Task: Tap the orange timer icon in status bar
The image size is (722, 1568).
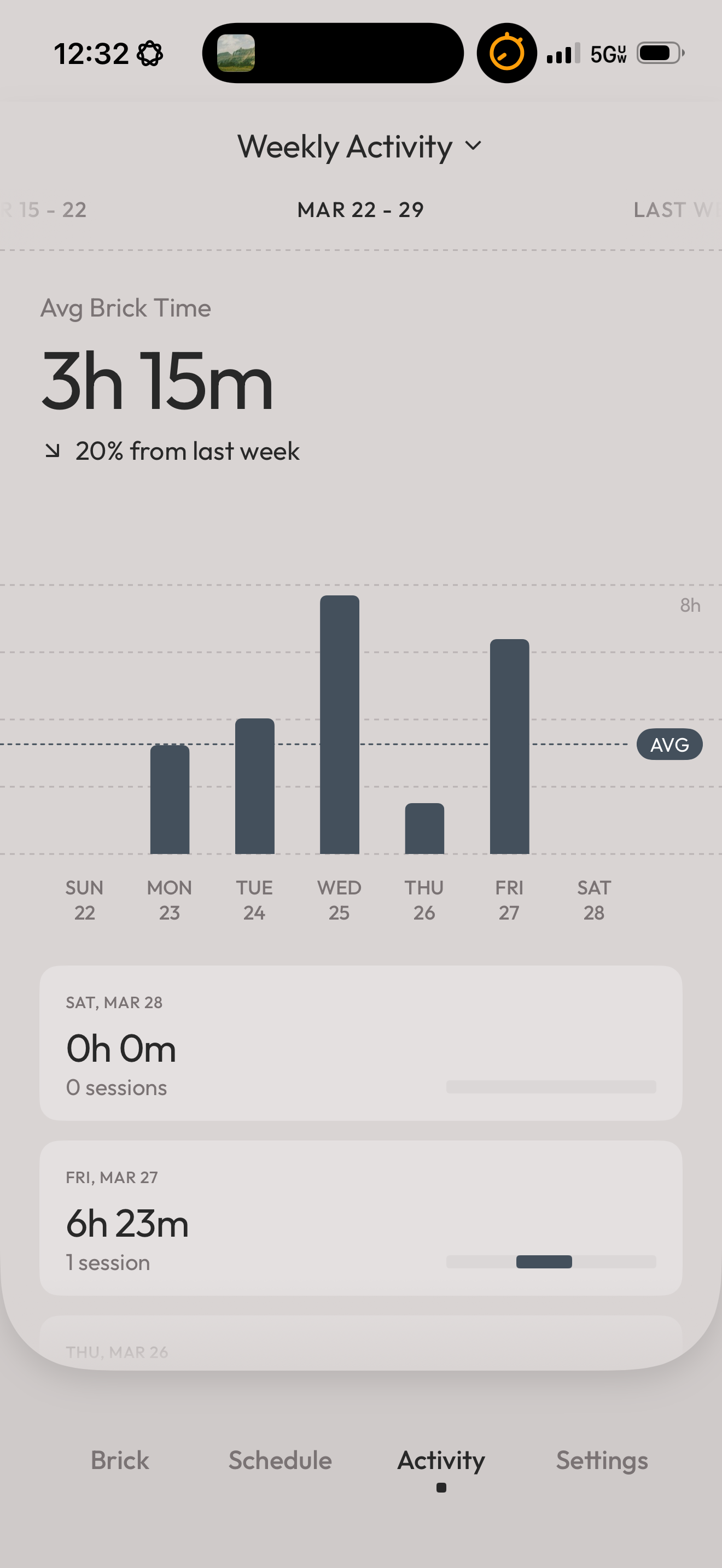Action: [506, 53]
